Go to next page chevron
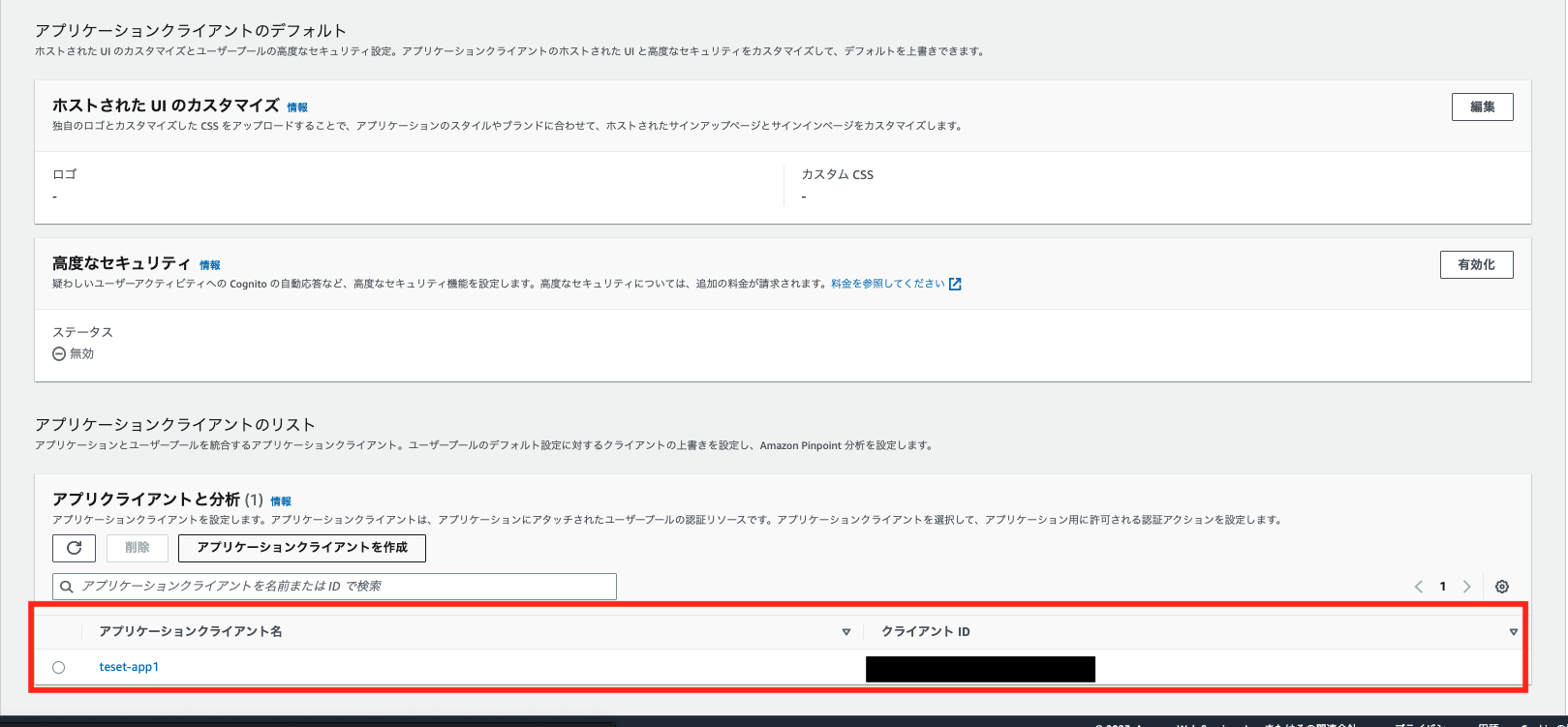This screenshot has height=727, width=1568. coord(1466,587)
